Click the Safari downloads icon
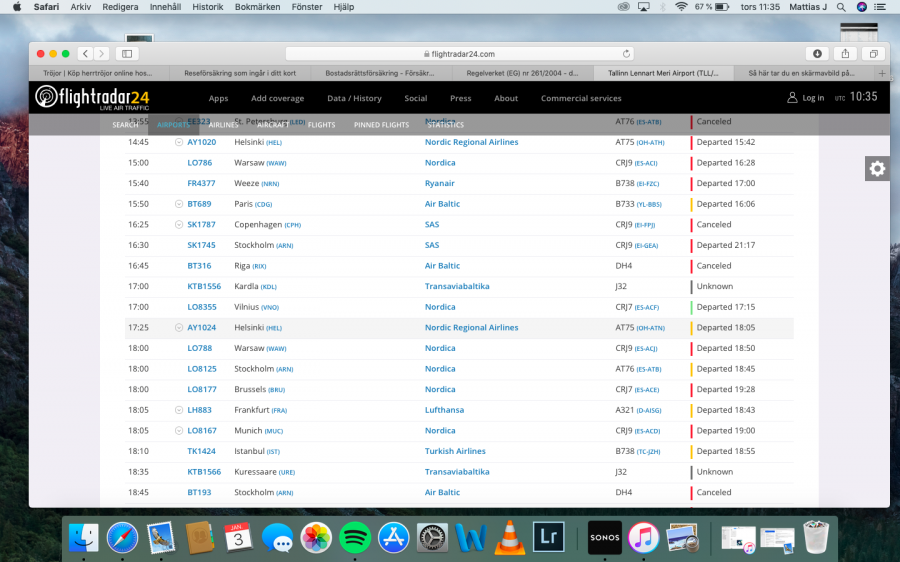The image size is (900, 562). pos(817,54)
